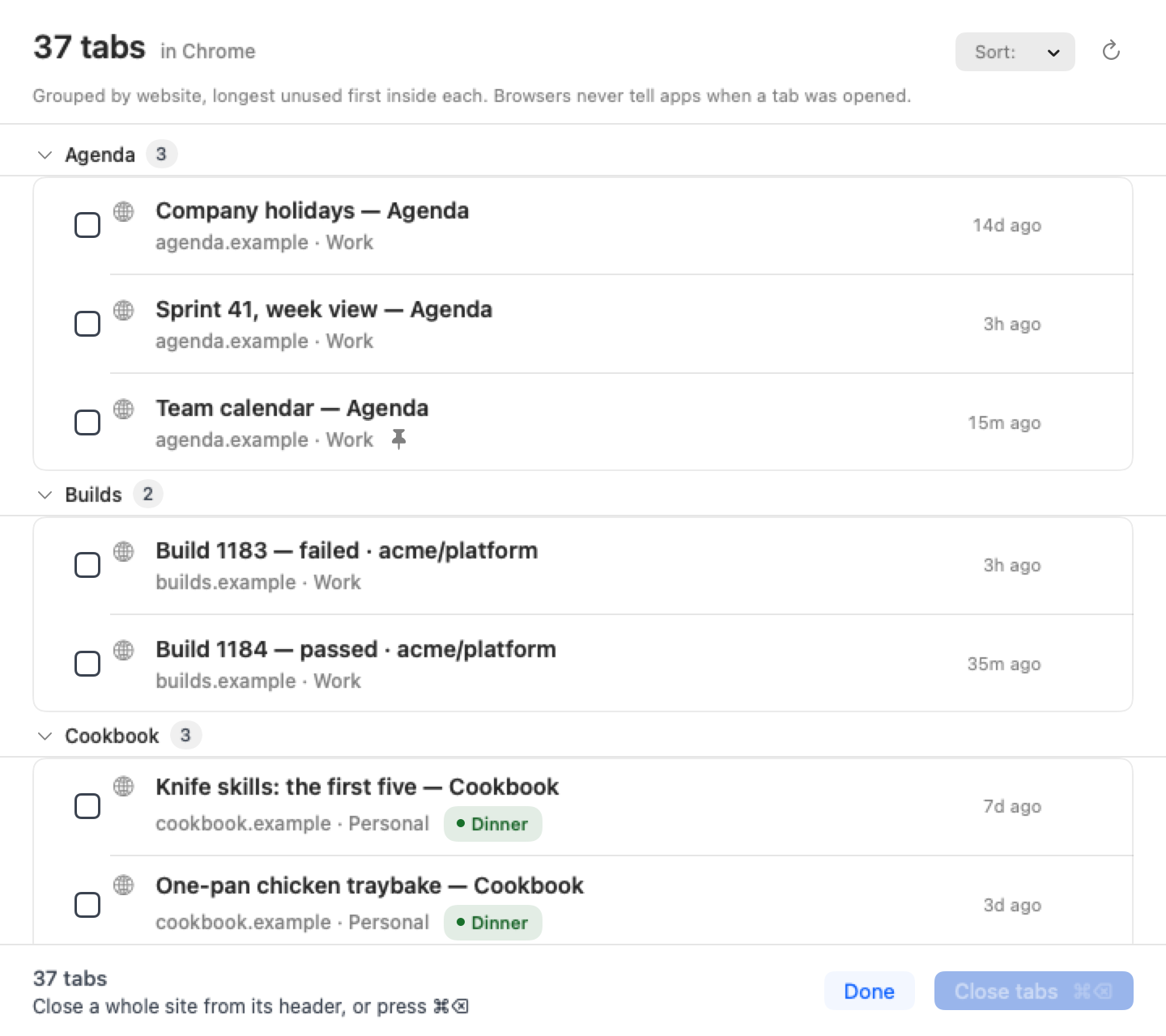Image resolution: width=1166 pixels, height=1036 pixels.
Task: Select the One-pan chicken traybake checkbox
Action: click(x=87, y=905)
